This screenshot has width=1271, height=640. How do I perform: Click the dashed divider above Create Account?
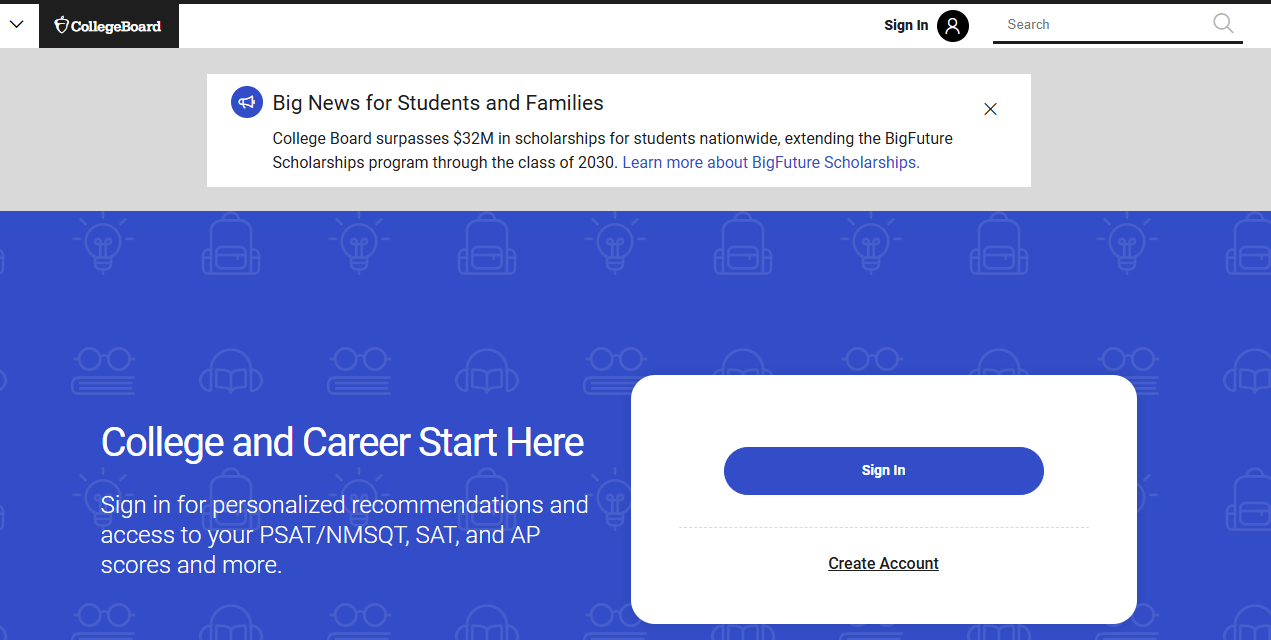click(883, 527)
